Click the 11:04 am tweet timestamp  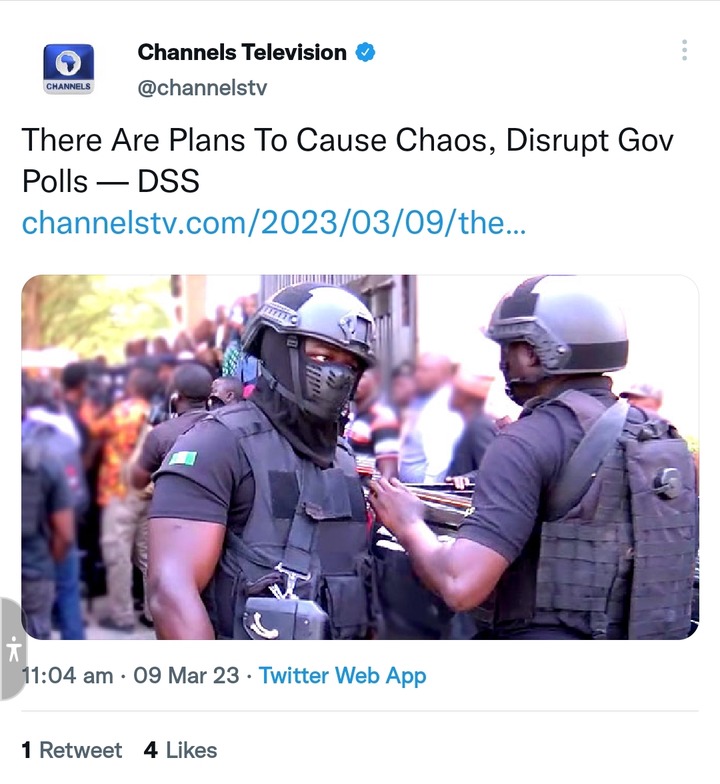[x=68, y=676]
